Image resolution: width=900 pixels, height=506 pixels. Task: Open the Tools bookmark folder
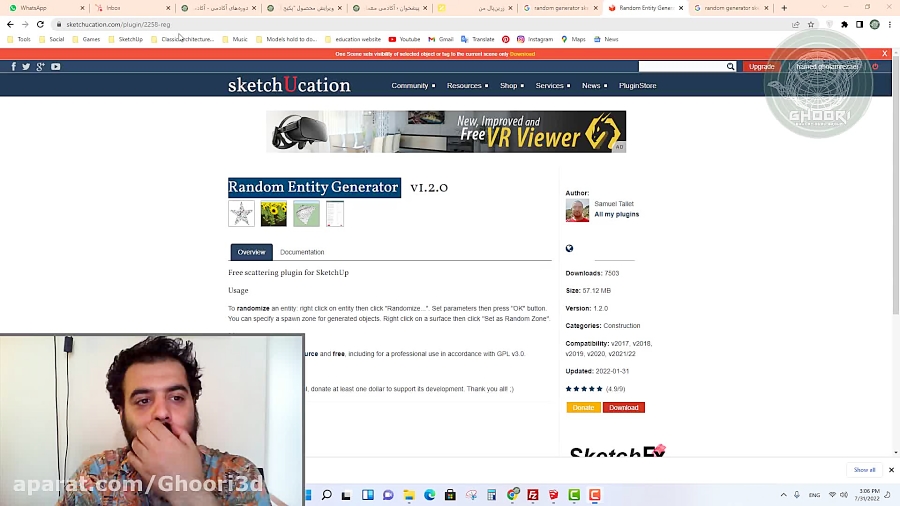click(x=19, y=39)
